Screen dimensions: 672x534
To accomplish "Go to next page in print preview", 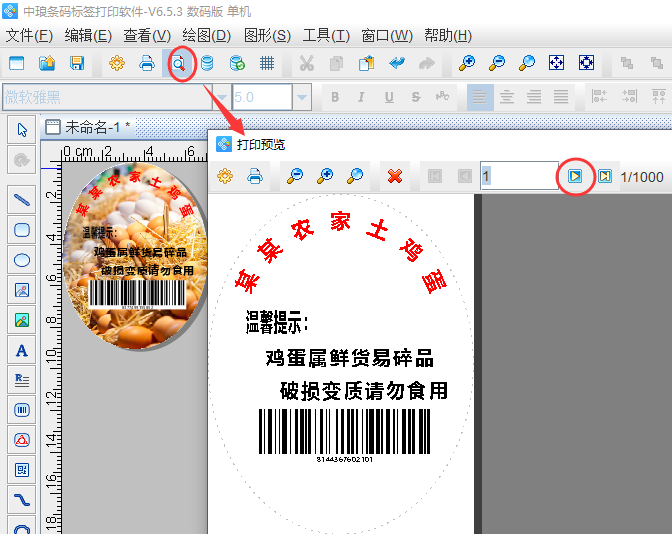I will tap(575, 176).
